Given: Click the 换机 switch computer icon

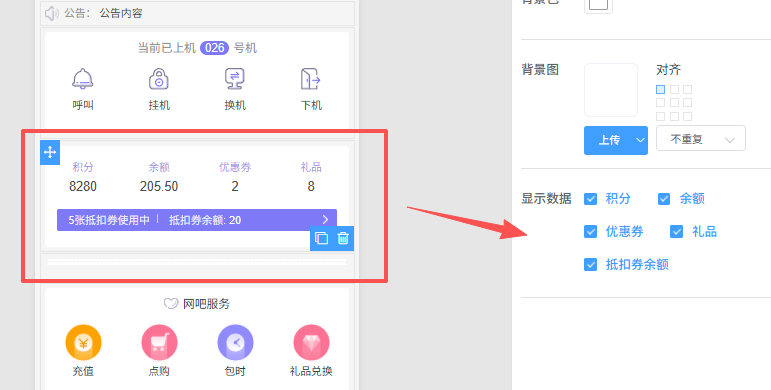Looking at the screenshot, I should [x=235, y=79].
